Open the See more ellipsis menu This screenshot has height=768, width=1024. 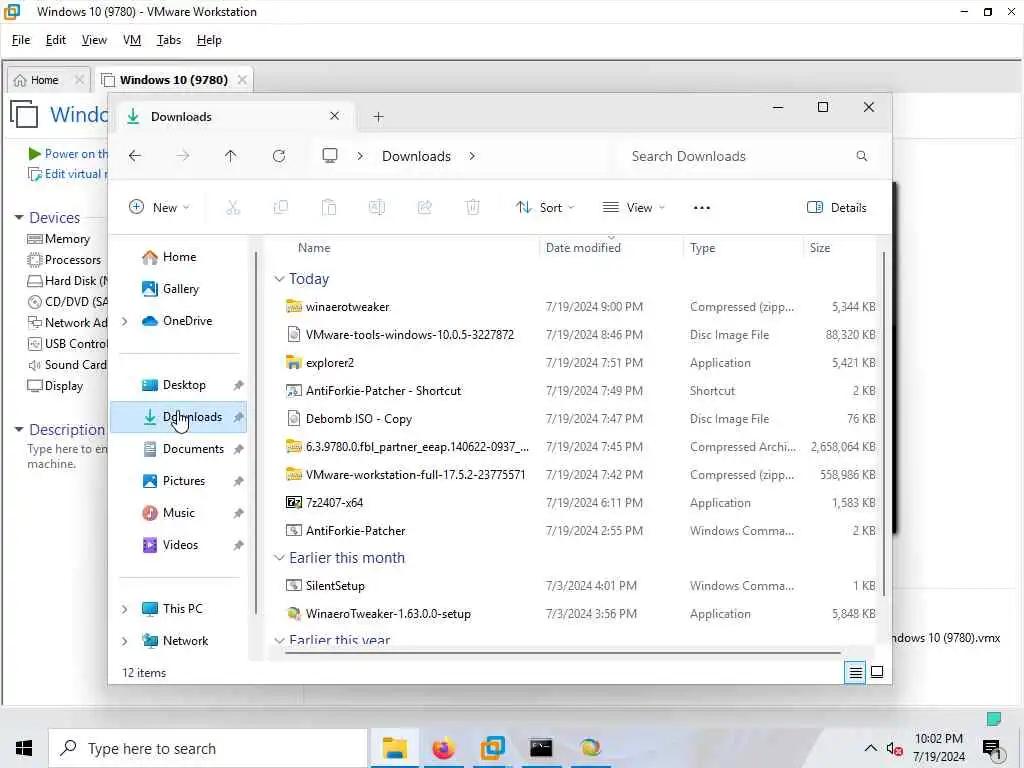coord(701,208)
